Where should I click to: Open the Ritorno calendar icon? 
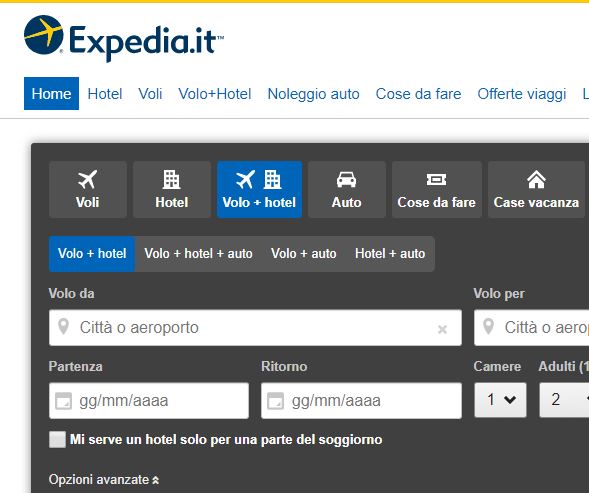tap(275, 401)
